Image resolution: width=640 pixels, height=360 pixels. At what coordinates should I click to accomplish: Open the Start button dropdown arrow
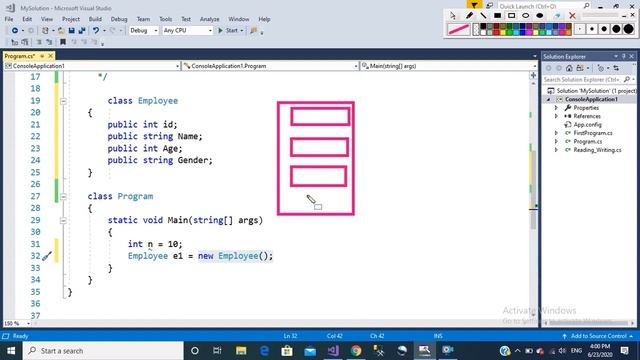point(242,31)
